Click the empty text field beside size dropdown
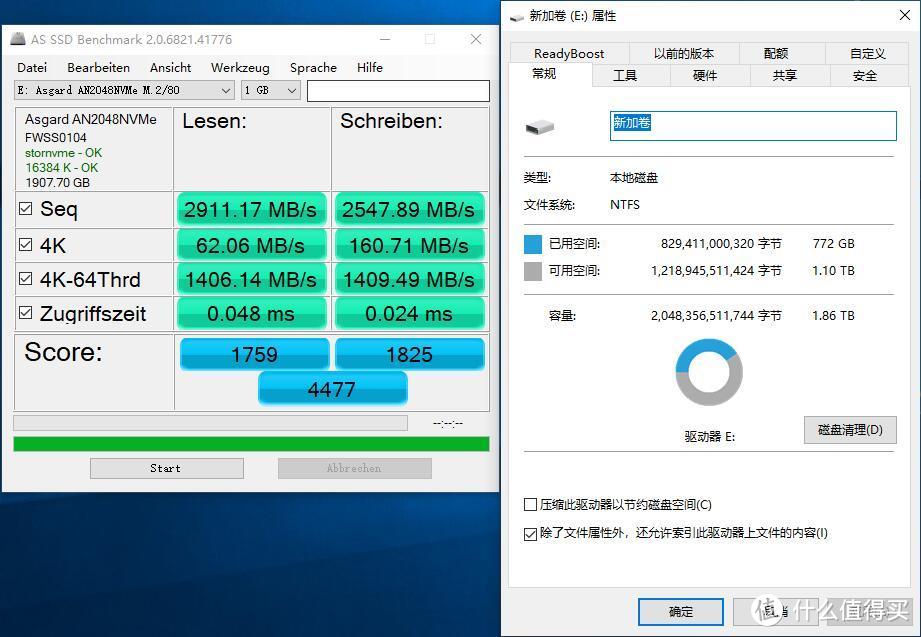 click(398, 91)
